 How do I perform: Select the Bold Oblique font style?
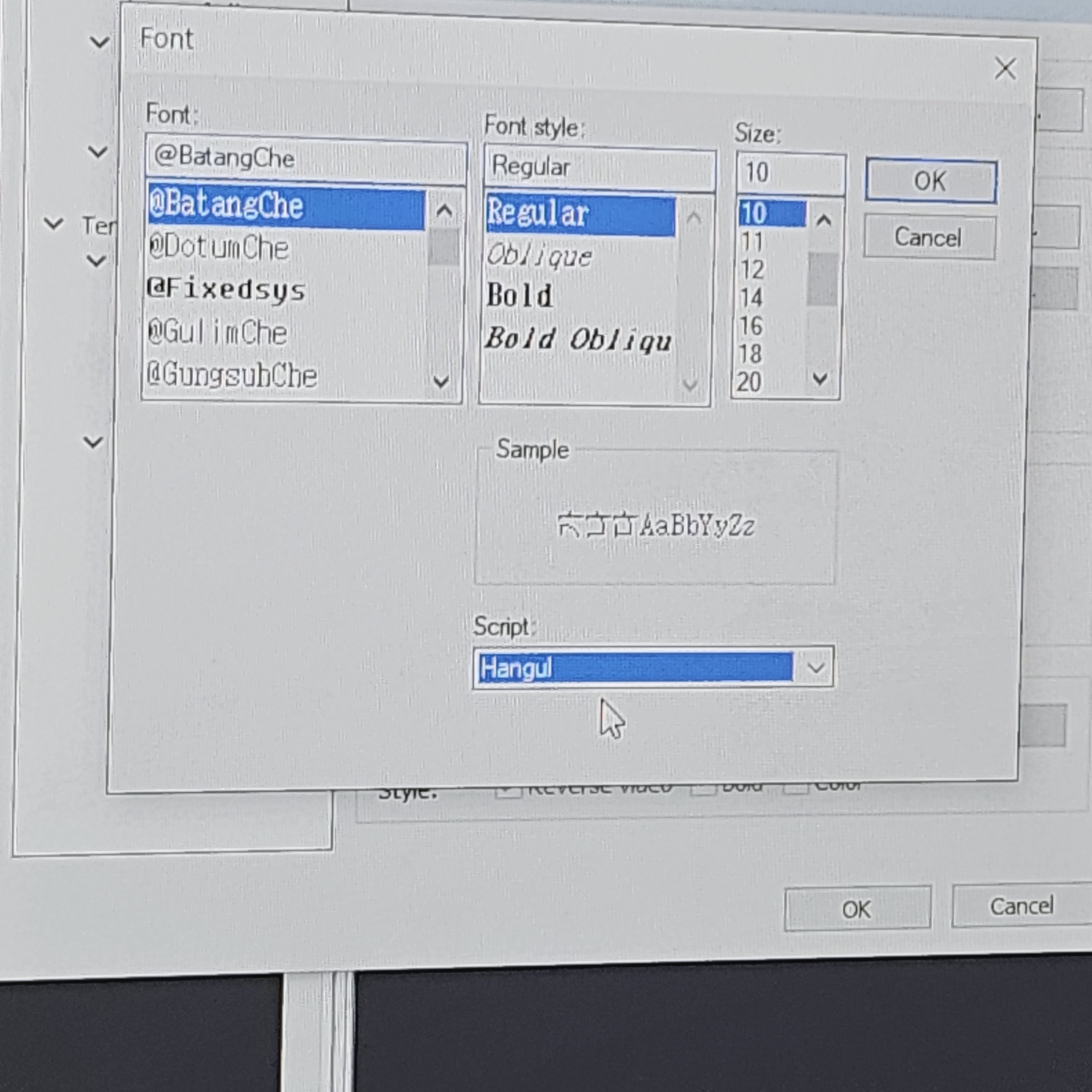[578, 339]
